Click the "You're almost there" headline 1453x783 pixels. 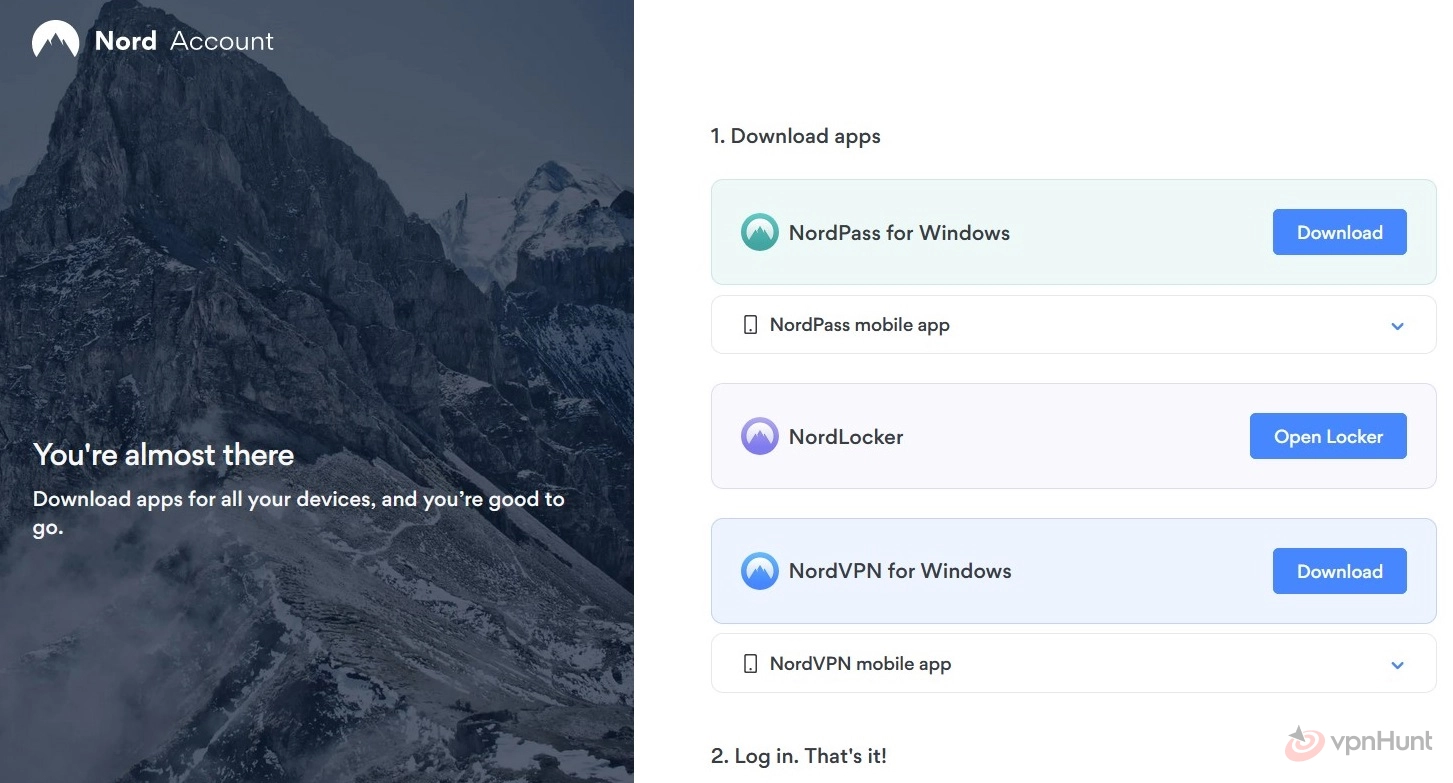pyautogui.click(x=164, y=455)
